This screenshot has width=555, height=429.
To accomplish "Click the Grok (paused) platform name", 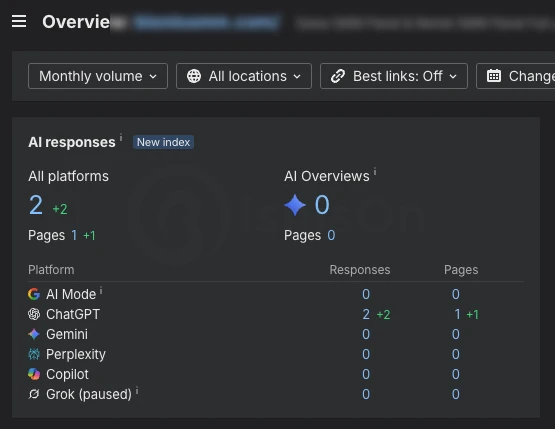I will click(89, 394).
